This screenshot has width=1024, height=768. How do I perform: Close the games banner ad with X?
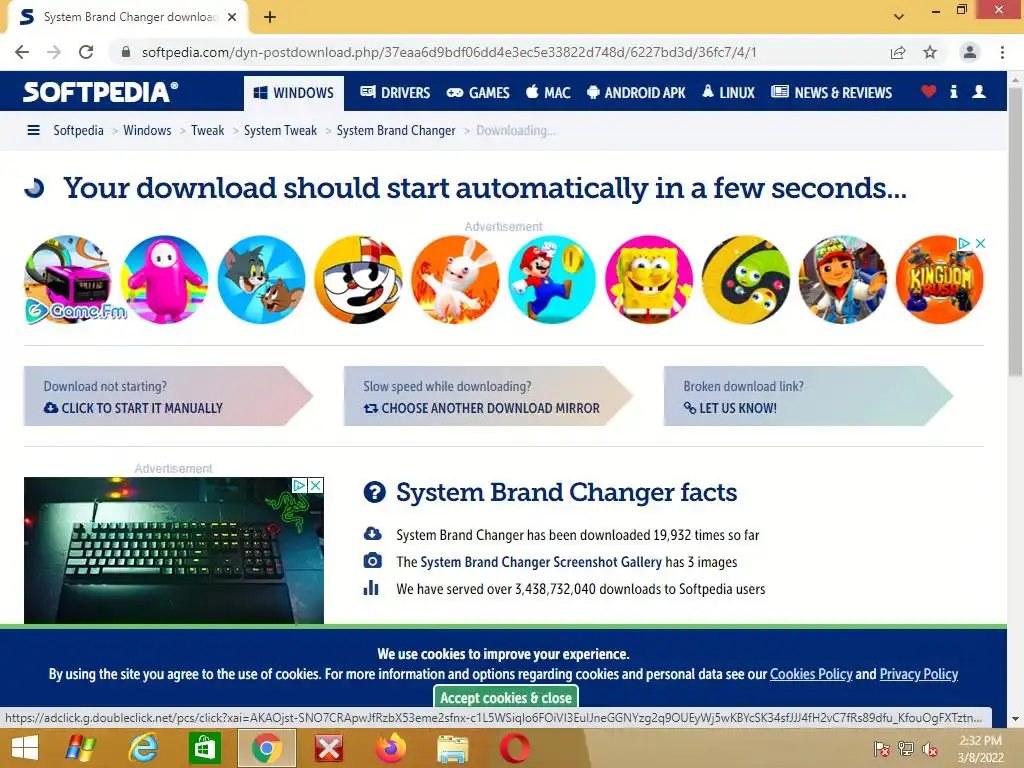click(980, 244)
